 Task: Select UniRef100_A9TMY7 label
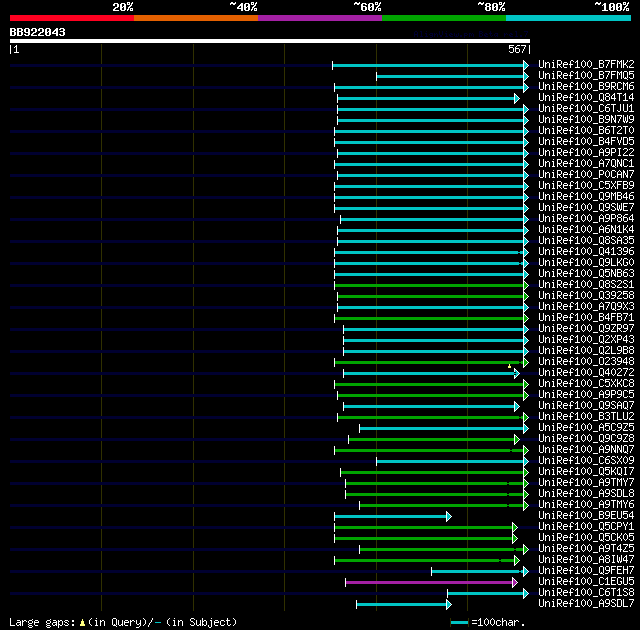[x=586, y=483]
